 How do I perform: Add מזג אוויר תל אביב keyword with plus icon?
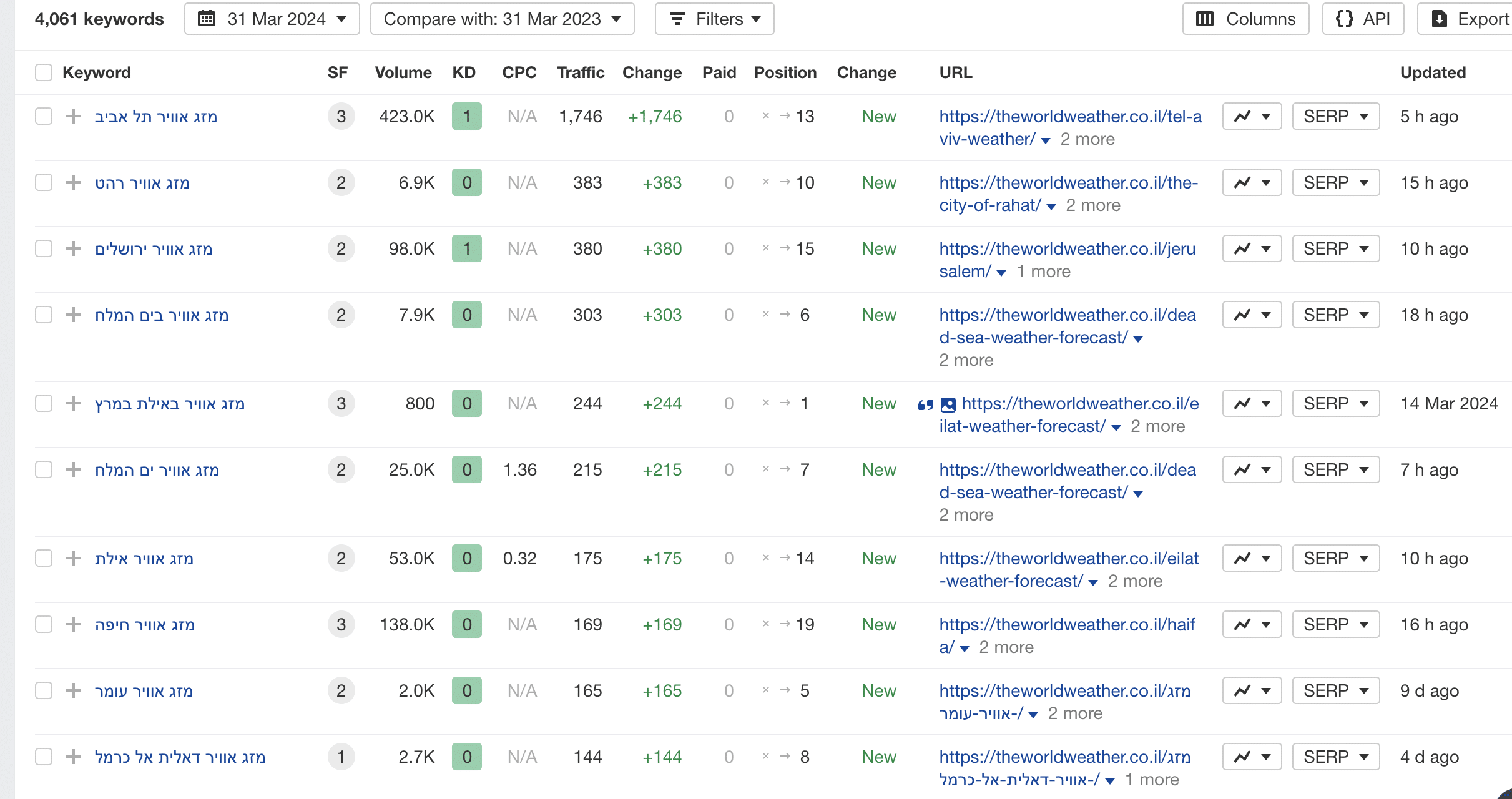coord(74,116)
